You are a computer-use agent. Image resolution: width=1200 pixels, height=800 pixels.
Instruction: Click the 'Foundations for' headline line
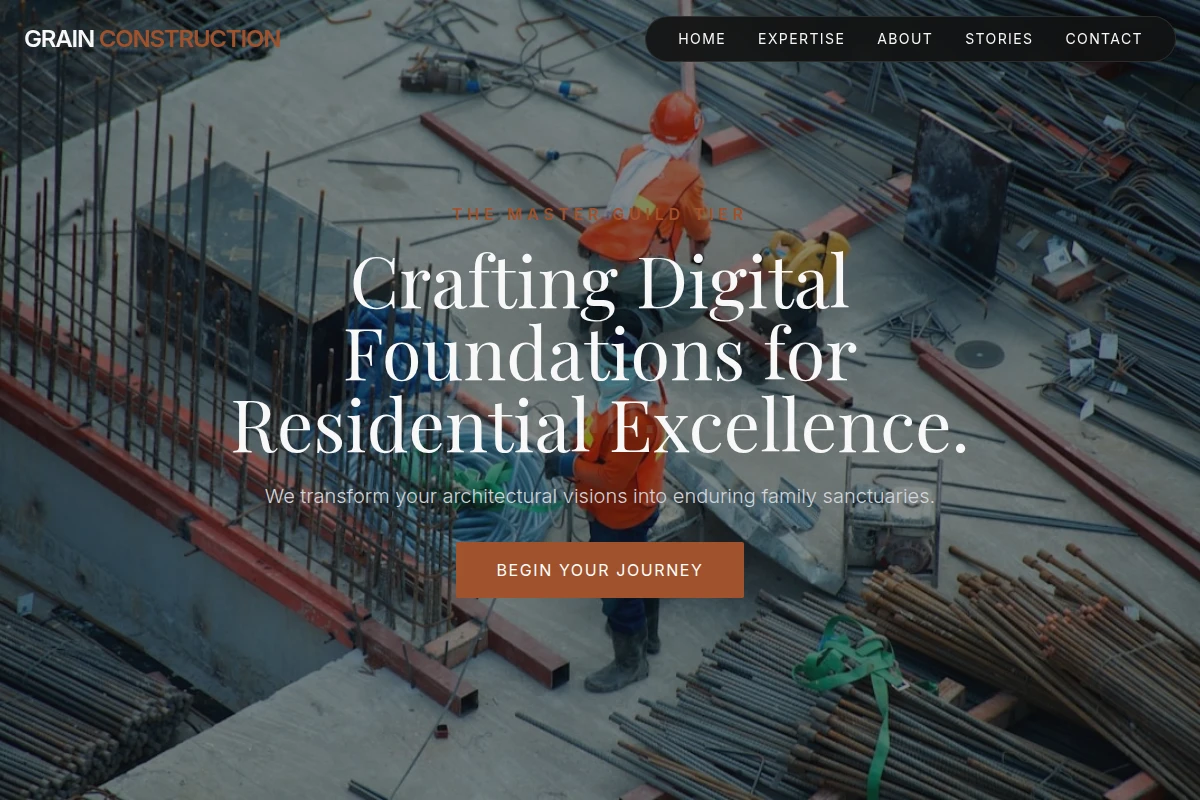(600, 353)
